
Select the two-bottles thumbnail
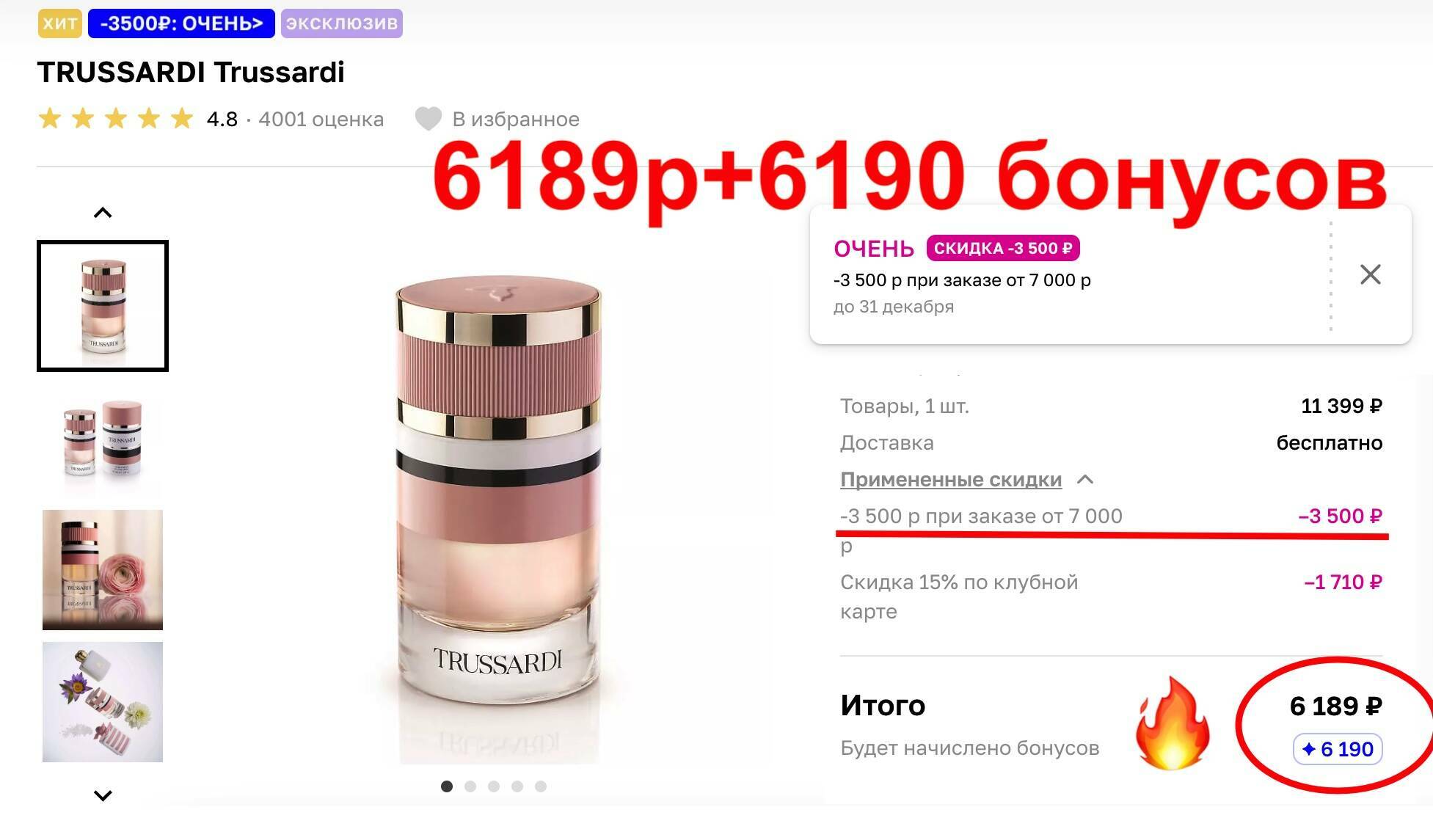[103, 438]
